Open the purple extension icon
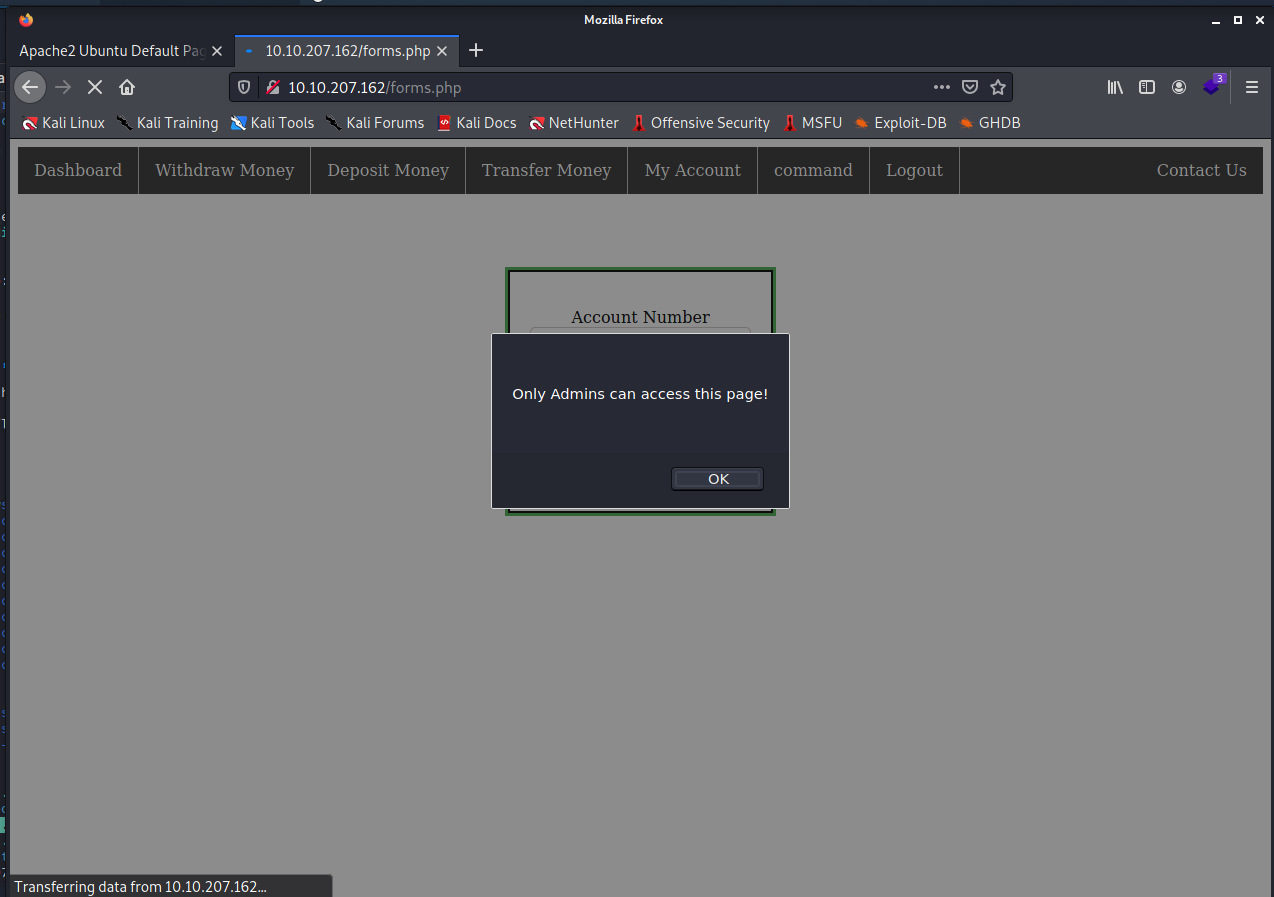1274x897 pixels. point(1212,86)
